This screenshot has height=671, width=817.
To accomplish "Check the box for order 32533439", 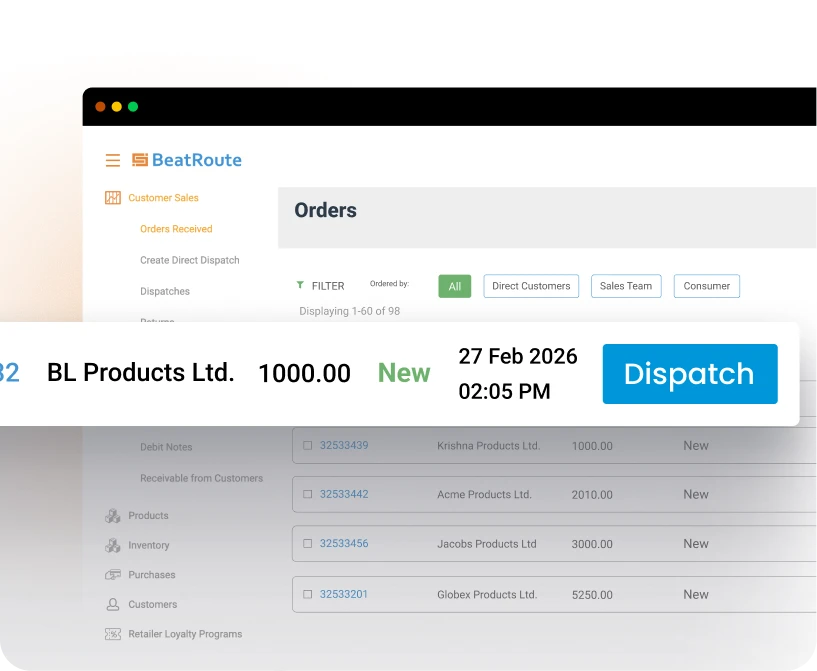I will pyautogui.click(x=308, y=446).
